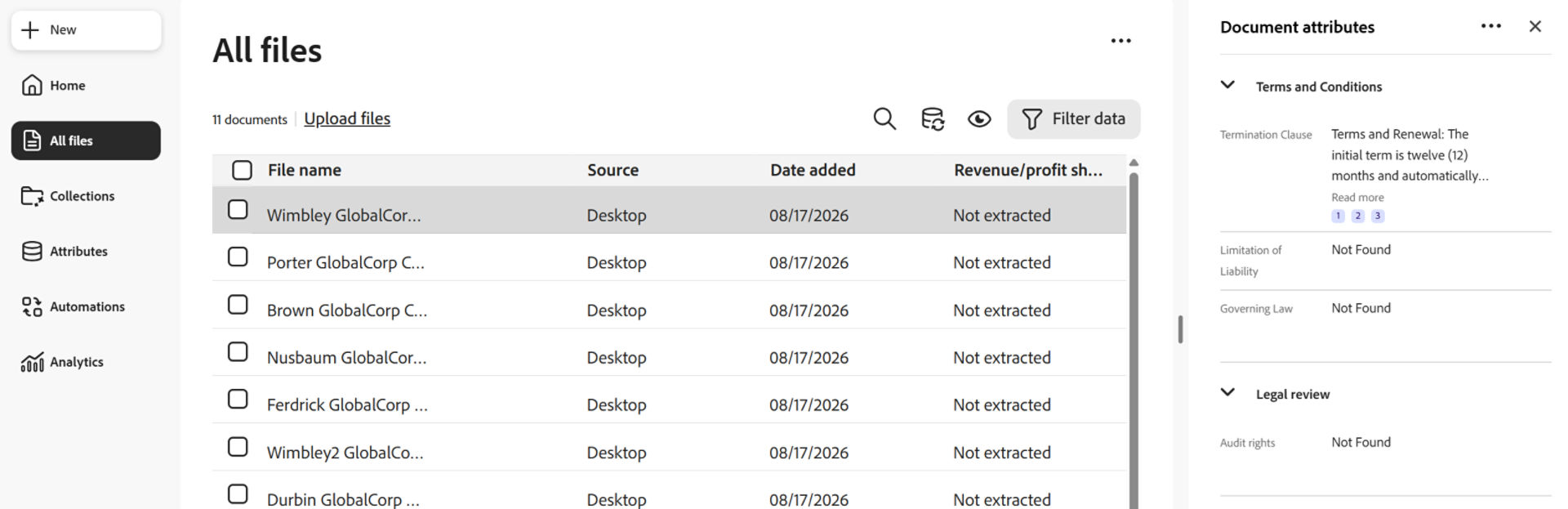
Task: Close the Document attributes panel
Action: pyautogui.click(x=1535, y=26)
